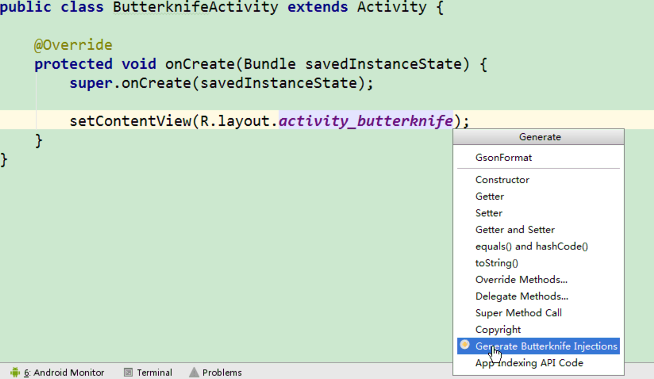Select Generate Butterknife Injections entry
The width and height of the screenshot is (654, 379).
tap(538, 346)
